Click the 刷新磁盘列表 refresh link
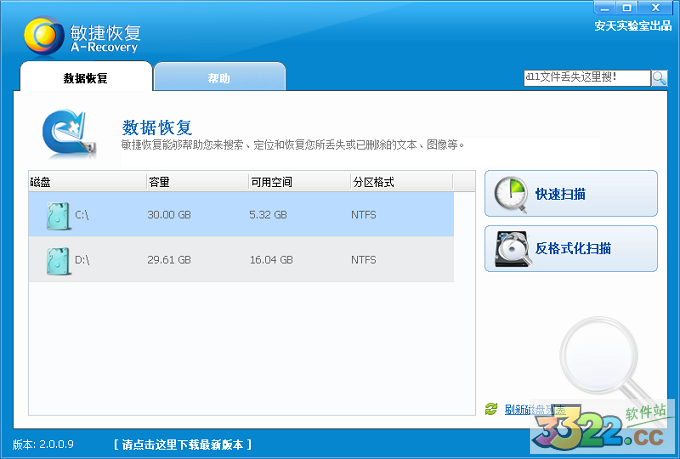The image size is (680, 459). click(535, 409)
